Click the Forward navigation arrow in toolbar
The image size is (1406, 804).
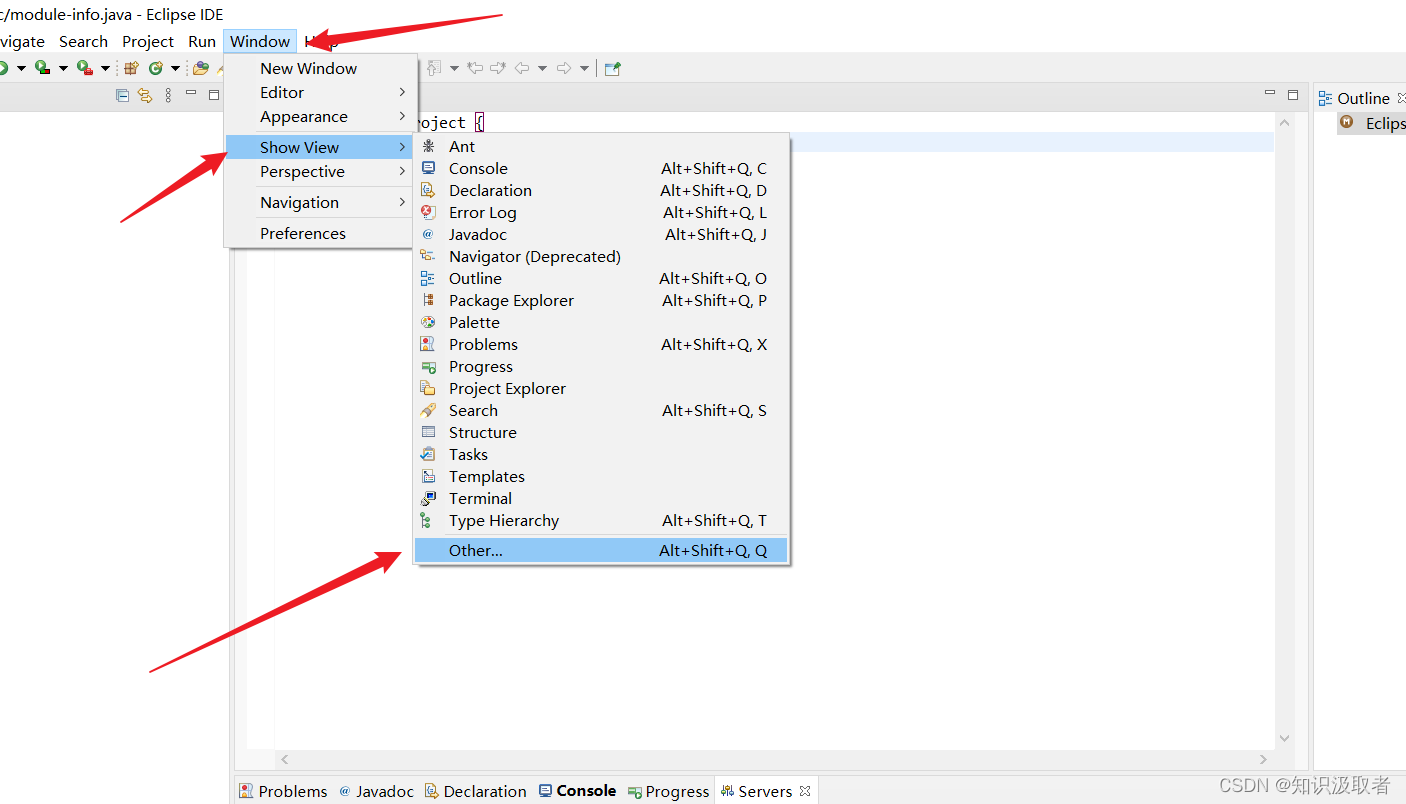click(564, 68)
